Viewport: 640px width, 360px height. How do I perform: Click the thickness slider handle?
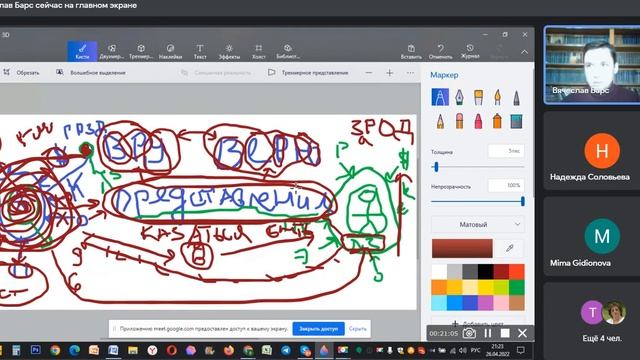tap(436, 167)
